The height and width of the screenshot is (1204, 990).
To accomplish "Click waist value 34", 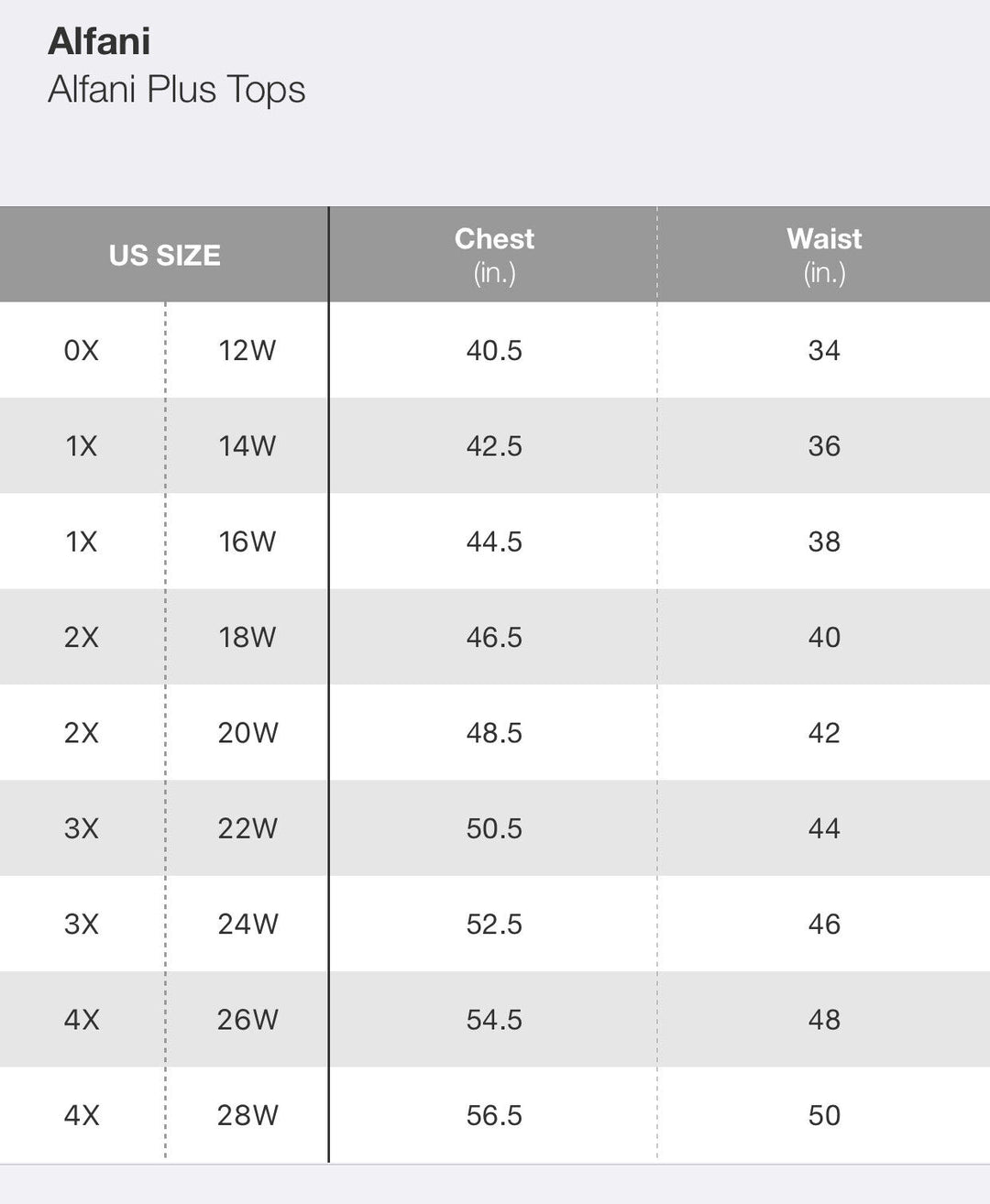I will pyautogui.click(x=824, y=350).
